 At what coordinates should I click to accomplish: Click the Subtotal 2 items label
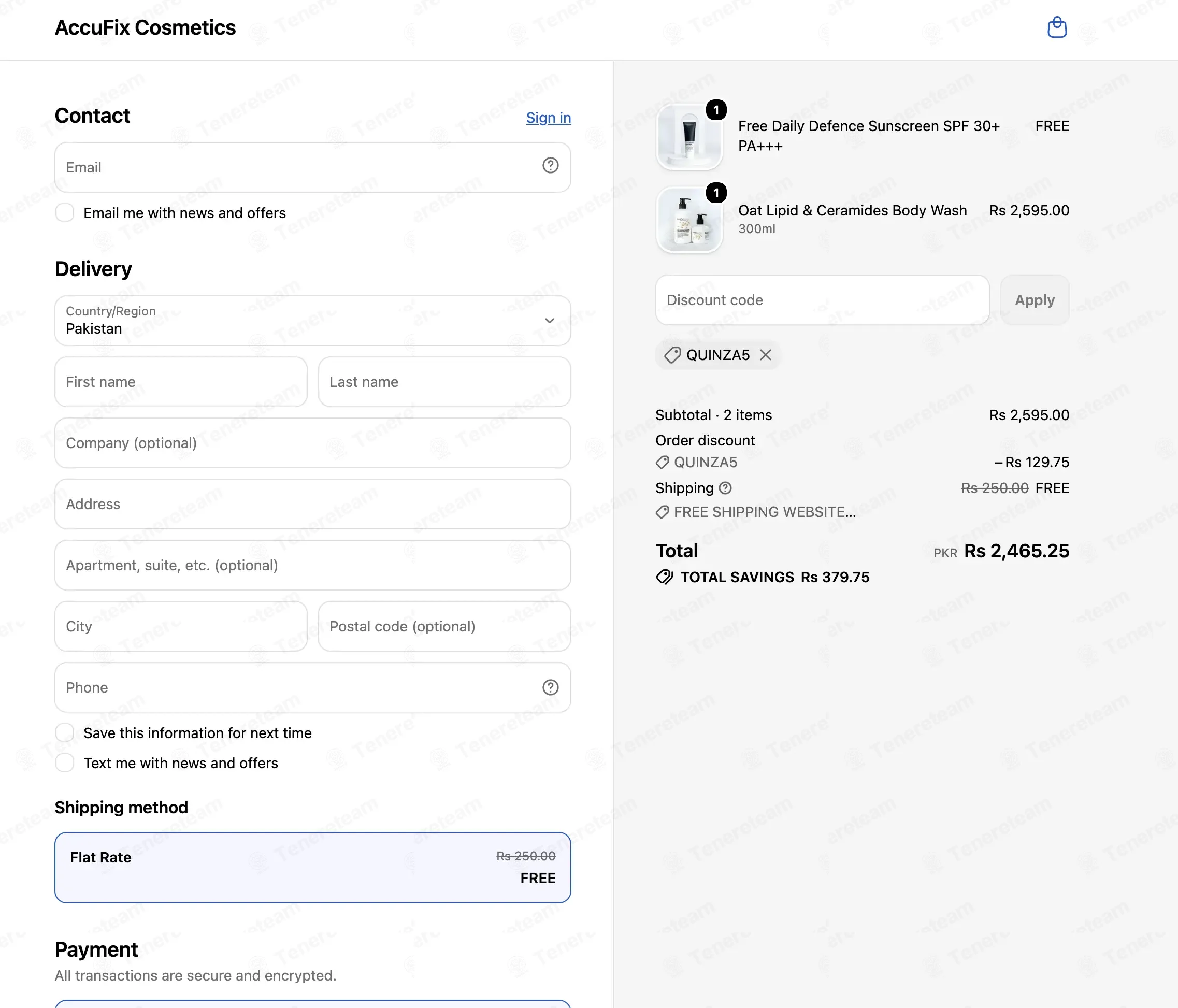click(713, 415)
